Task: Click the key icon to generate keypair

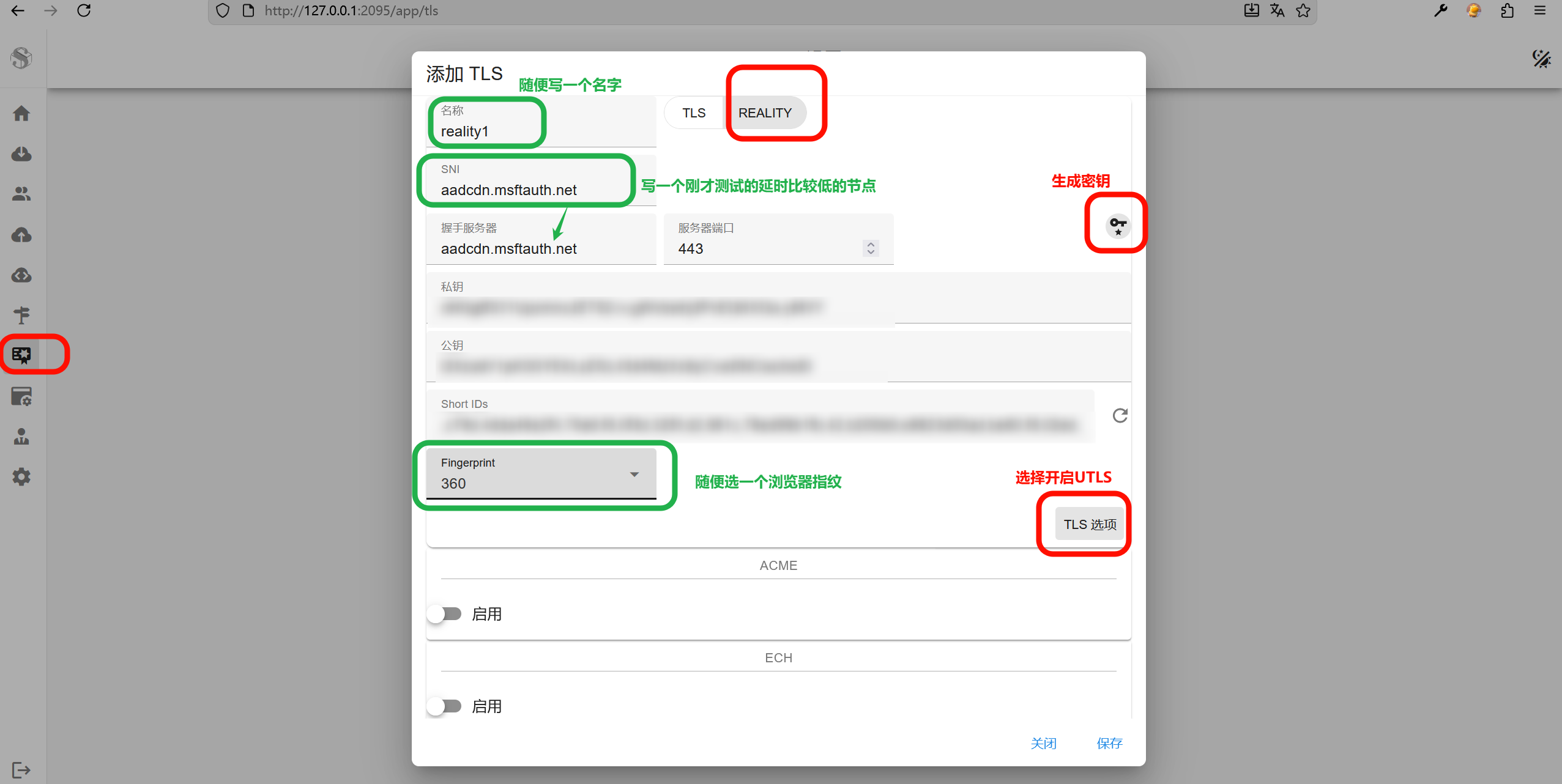Action: click(x=1118, y=225)
